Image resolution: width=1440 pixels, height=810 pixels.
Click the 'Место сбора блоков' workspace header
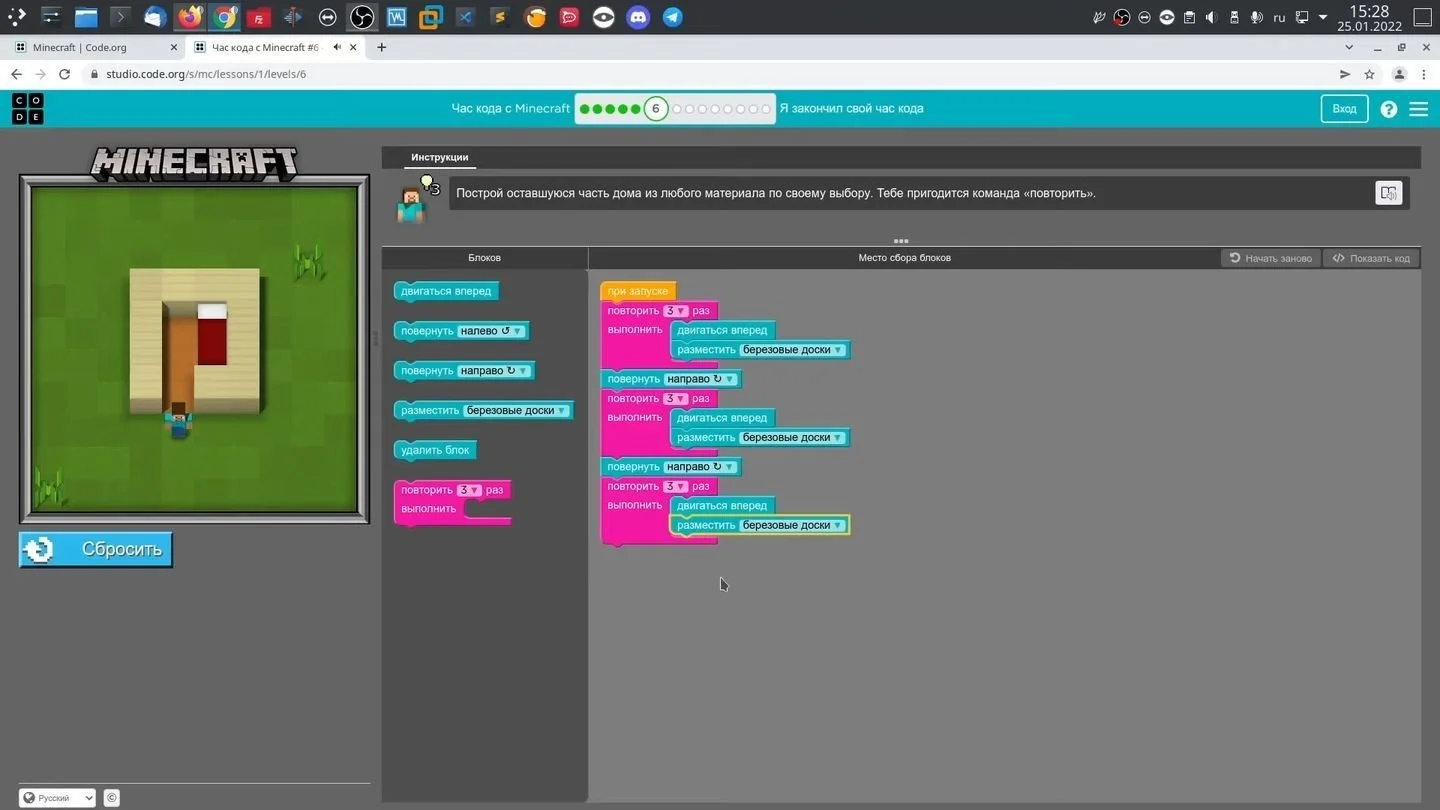point(905,258)
